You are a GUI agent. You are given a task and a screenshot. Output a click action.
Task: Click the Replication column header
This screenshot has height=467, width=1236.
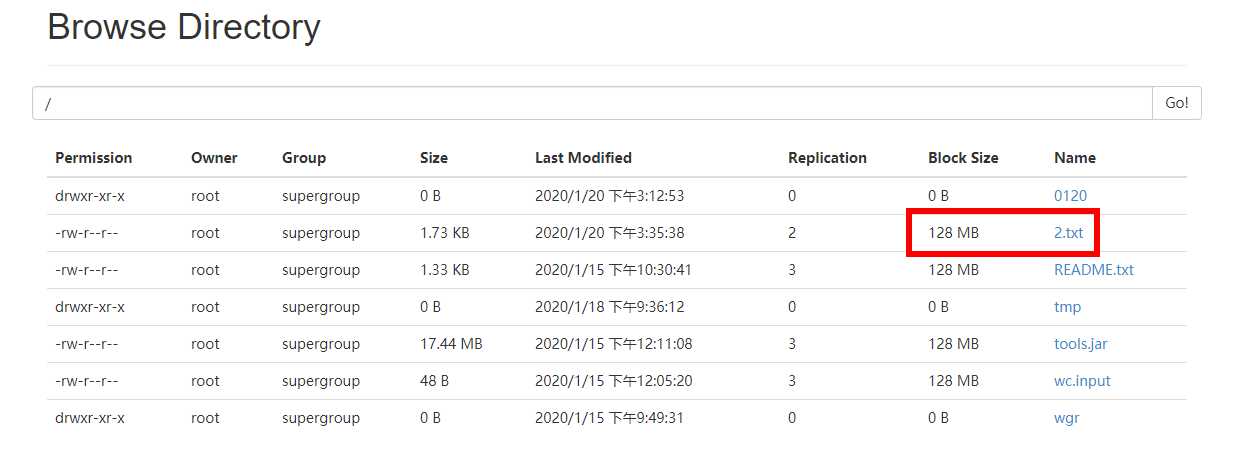pyautogui.click(x=827, y=158)
